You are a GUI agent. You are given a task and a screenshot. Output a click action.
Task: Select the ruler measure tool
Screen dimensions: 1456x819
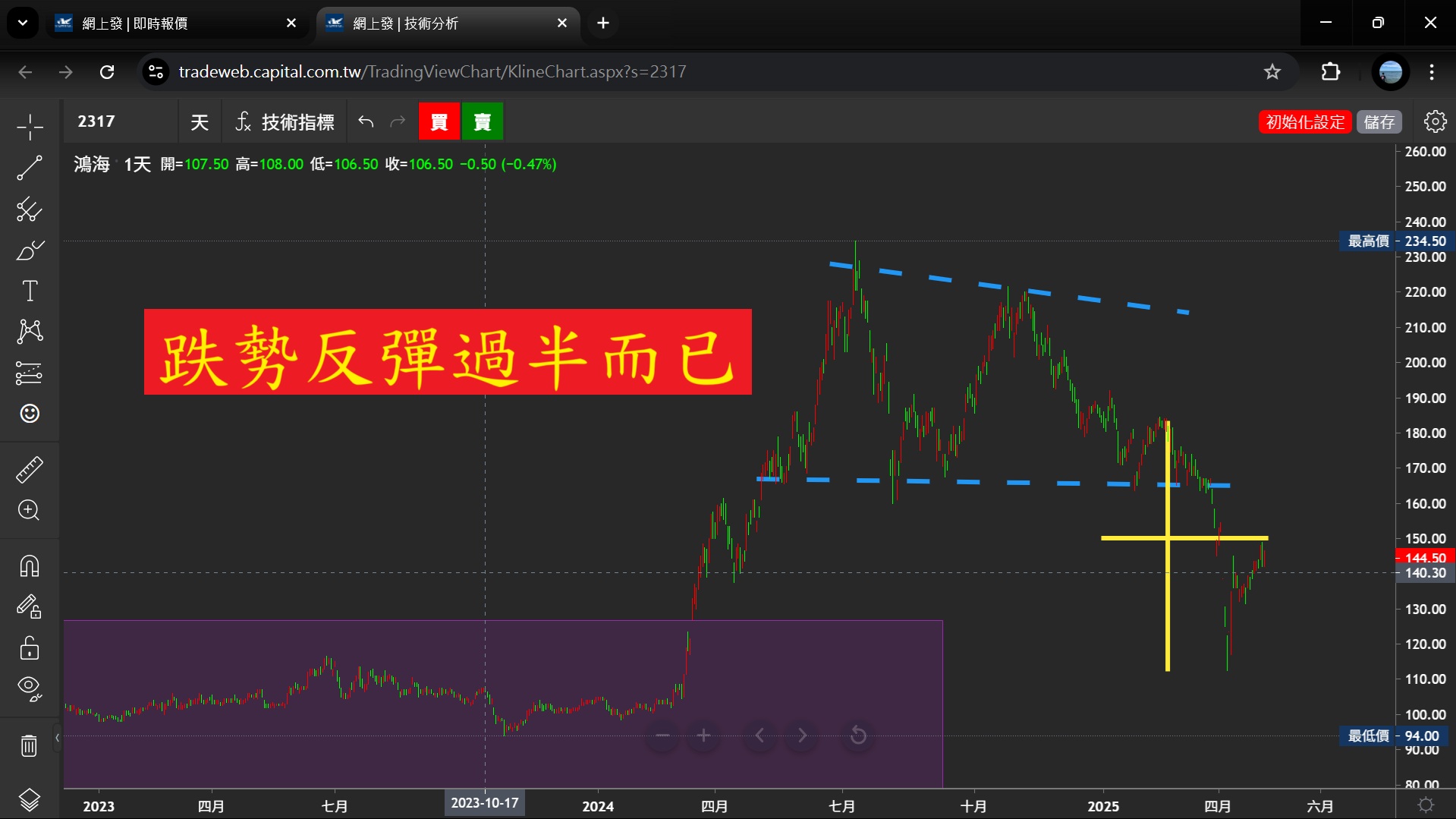[x=30, y=470]
